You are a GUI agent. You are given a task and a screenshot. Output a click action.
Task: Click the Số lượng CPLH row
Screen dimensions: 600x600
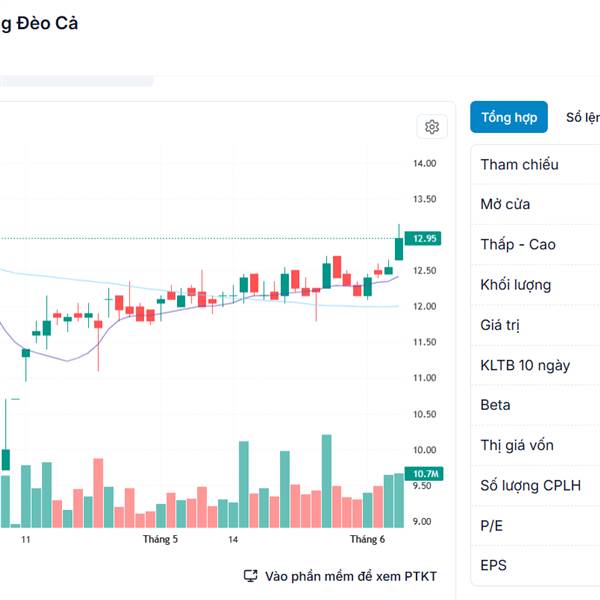coord(535,485)
